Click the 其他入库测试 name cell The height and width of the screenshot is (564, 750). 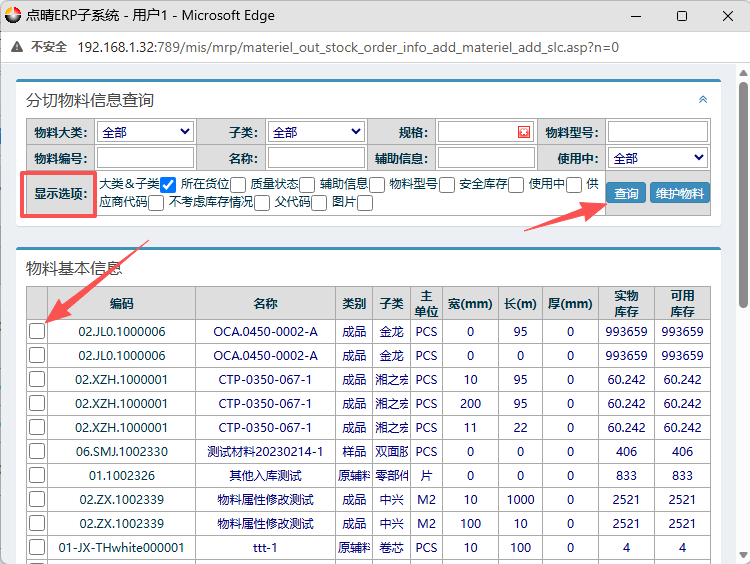coord(265,476)
